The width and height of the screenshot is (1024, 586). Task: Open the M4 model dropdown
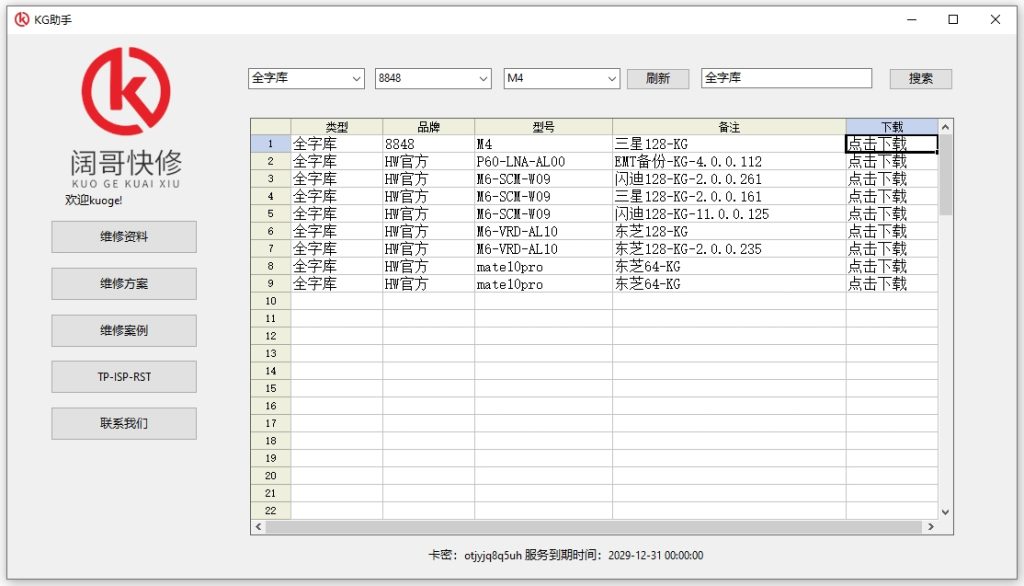click(561, 78)
